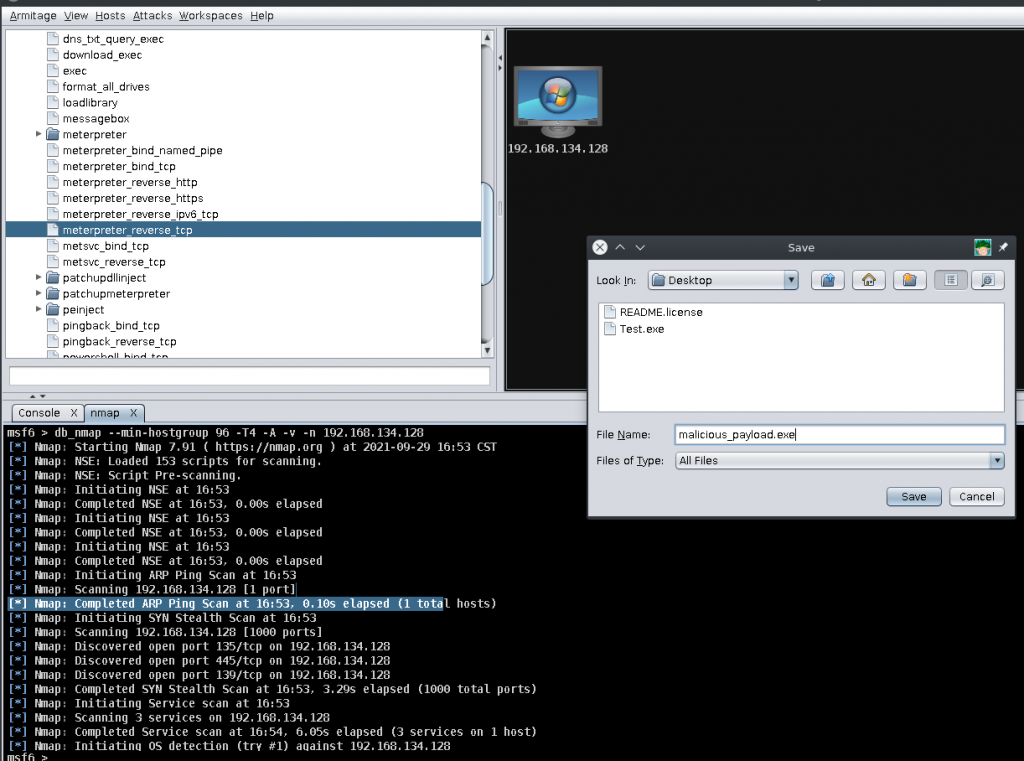The image size is (1024, 761).
Task: Select metsvc_reverse_tcp payload
Action: pos(114,262)
